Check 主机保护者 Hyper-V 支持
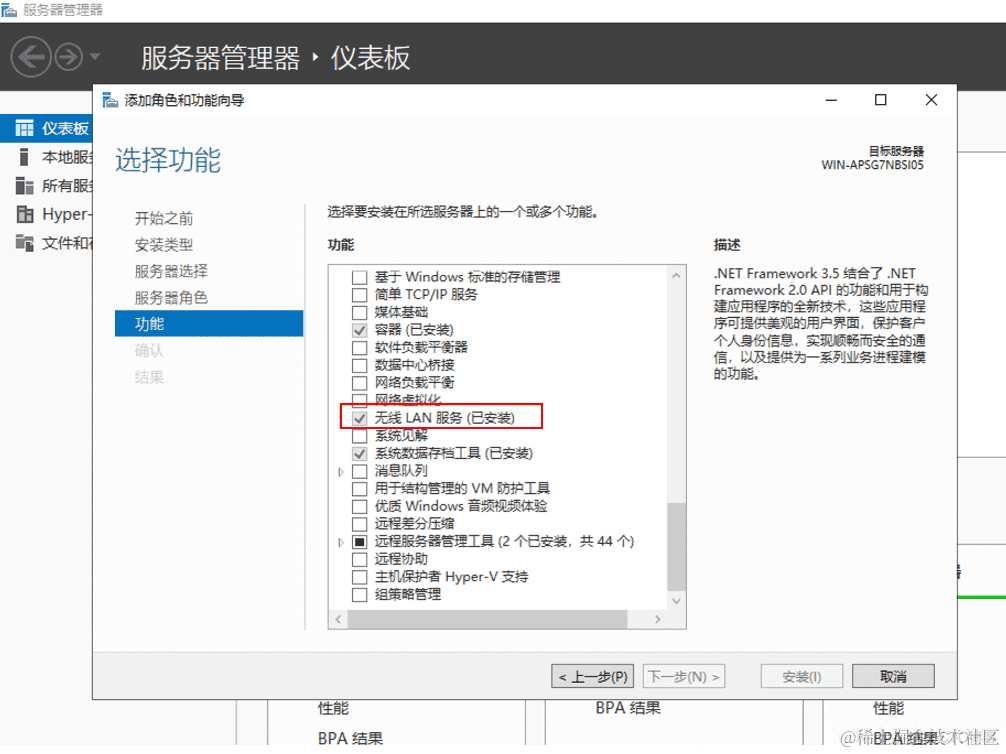The image size is (1006, 754). point(360,577)
